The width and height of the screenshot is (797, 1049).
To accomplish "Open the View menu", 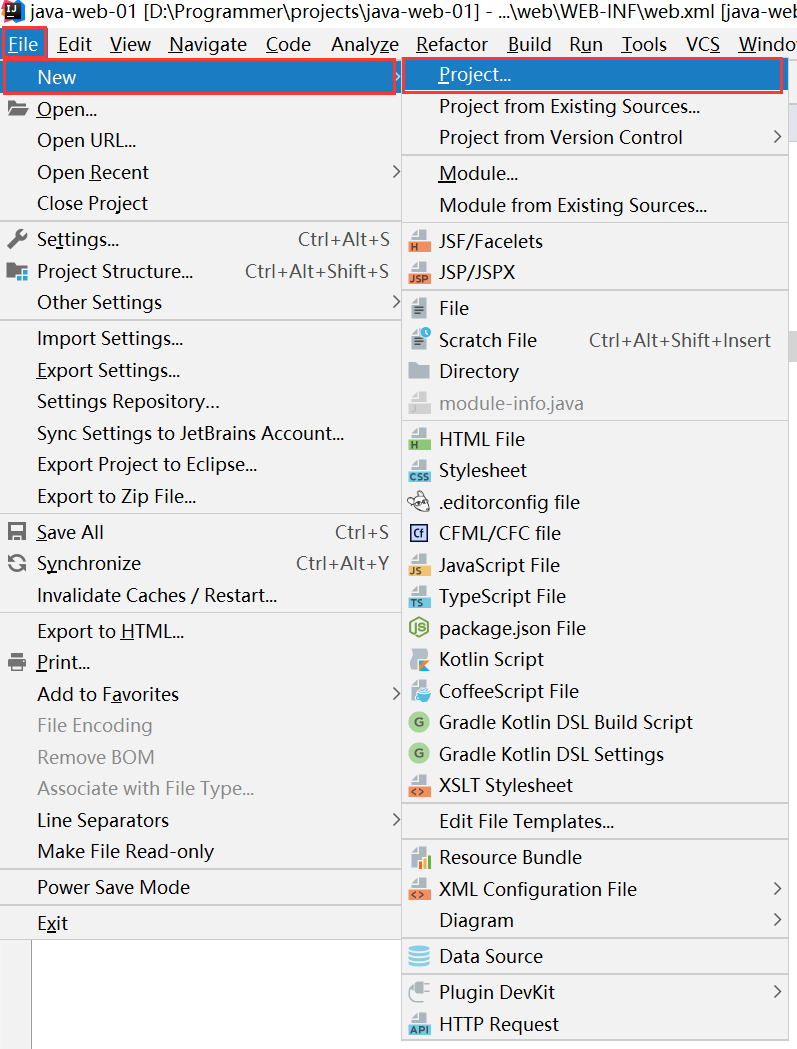I will pos(130,44).
